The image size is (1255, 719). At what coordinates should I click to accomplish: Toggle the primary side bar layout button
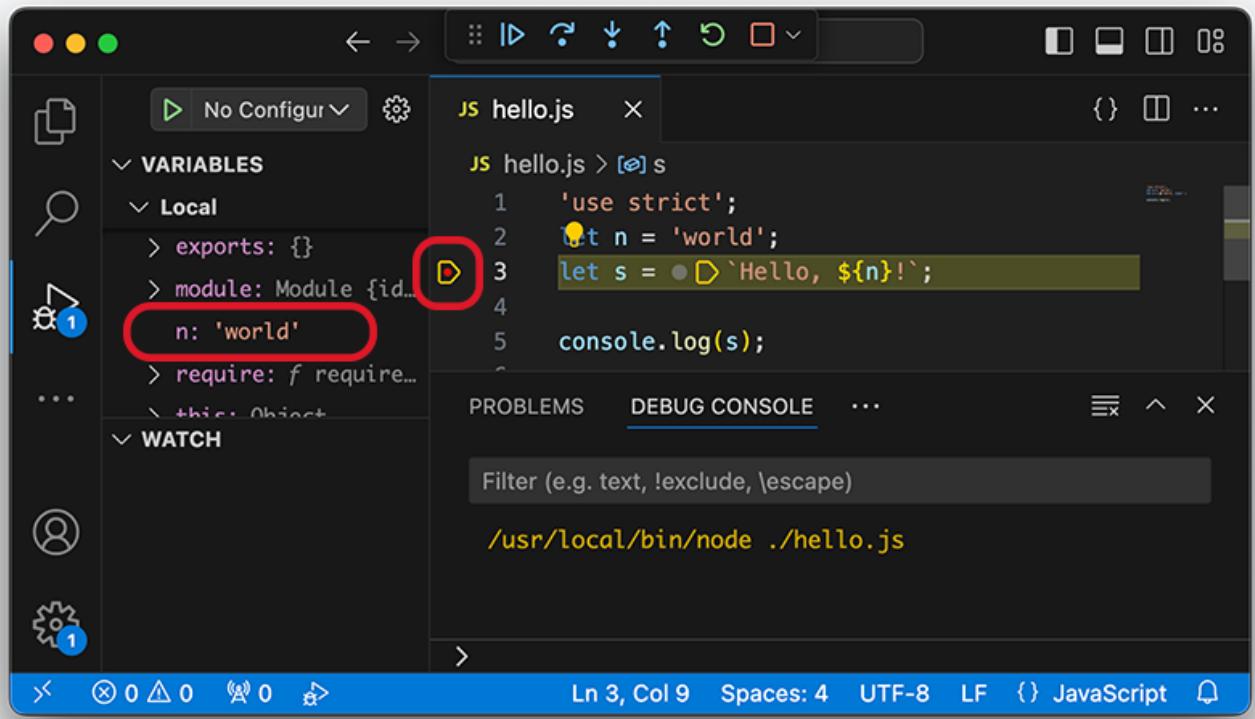[x=1058, y=42]
